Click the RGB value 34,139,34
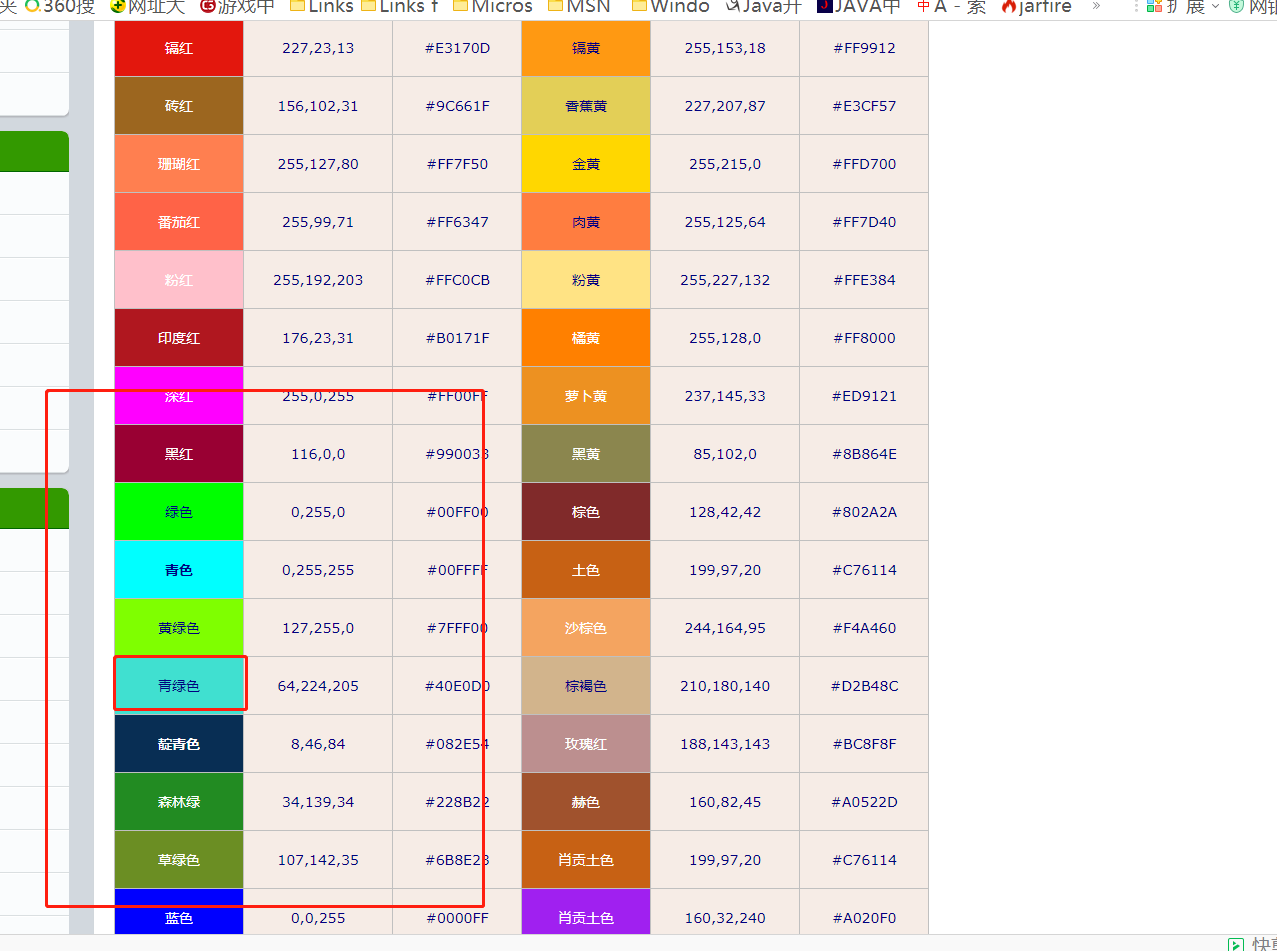This screenshot has height=951, width=1277. pos(318,802)
